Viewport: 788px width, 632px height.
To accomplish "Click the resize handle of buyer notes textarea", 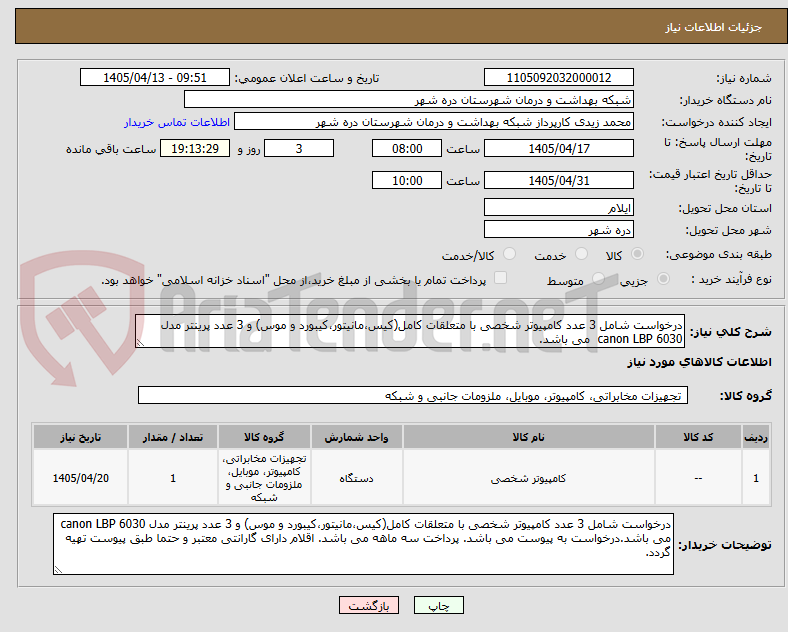I will pos(58,570).
